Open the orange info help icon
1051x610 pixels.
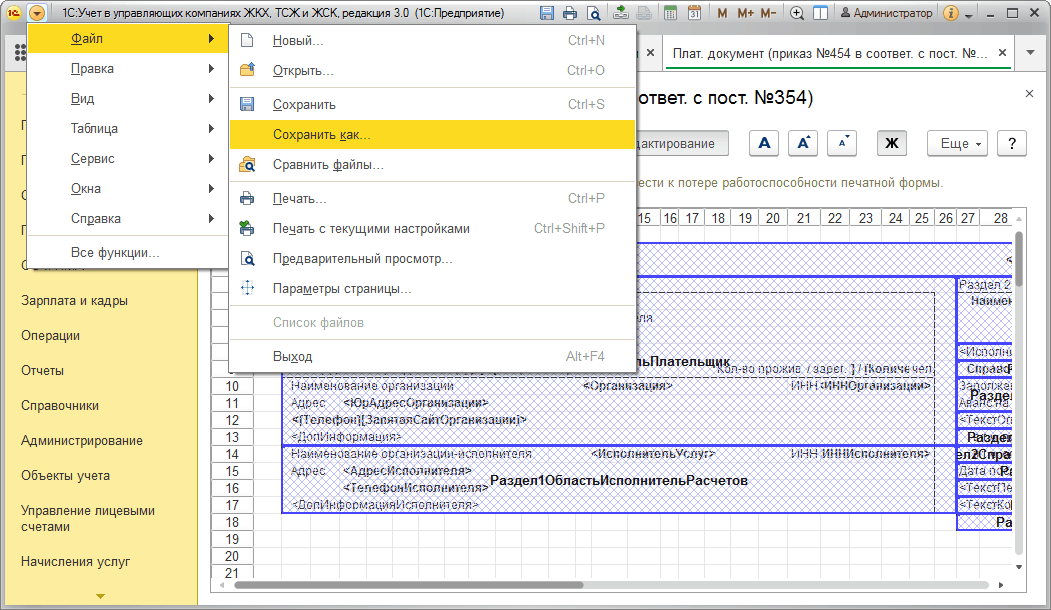coord(950,13)
